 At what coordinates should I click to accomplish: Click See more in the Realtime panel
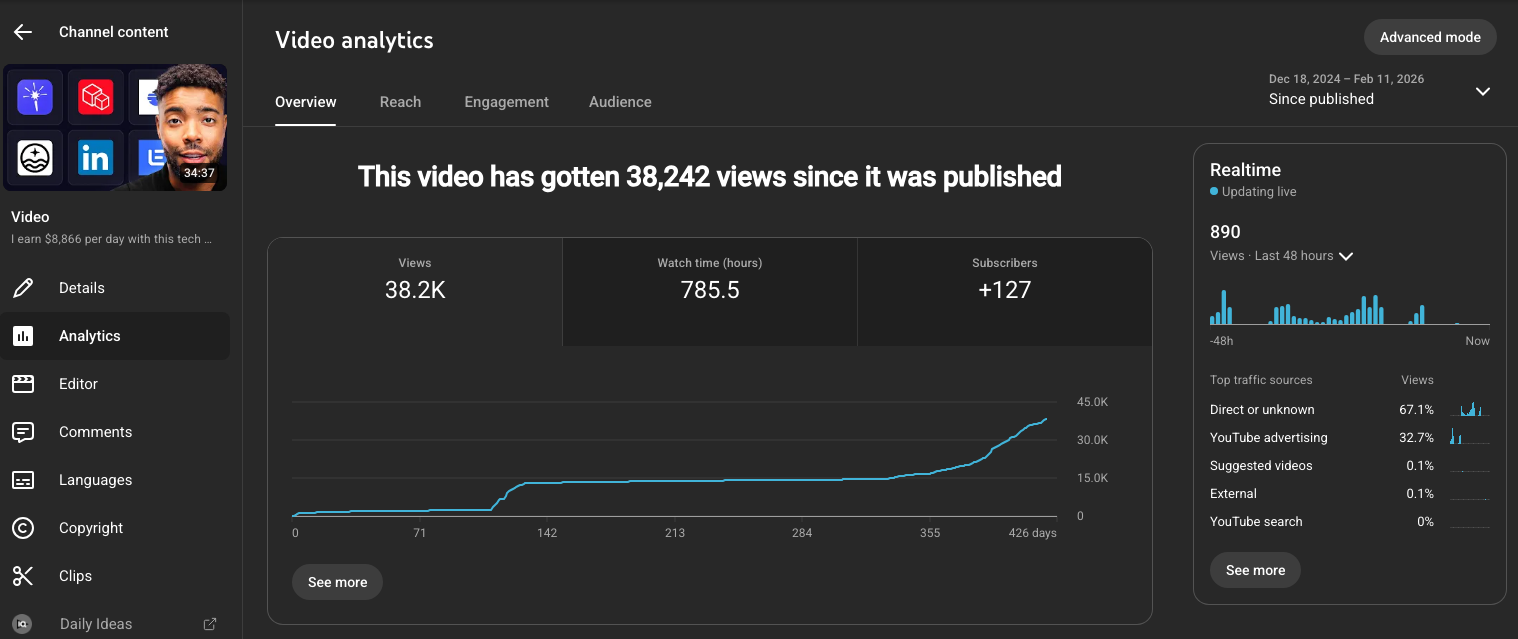[1255, 570]
